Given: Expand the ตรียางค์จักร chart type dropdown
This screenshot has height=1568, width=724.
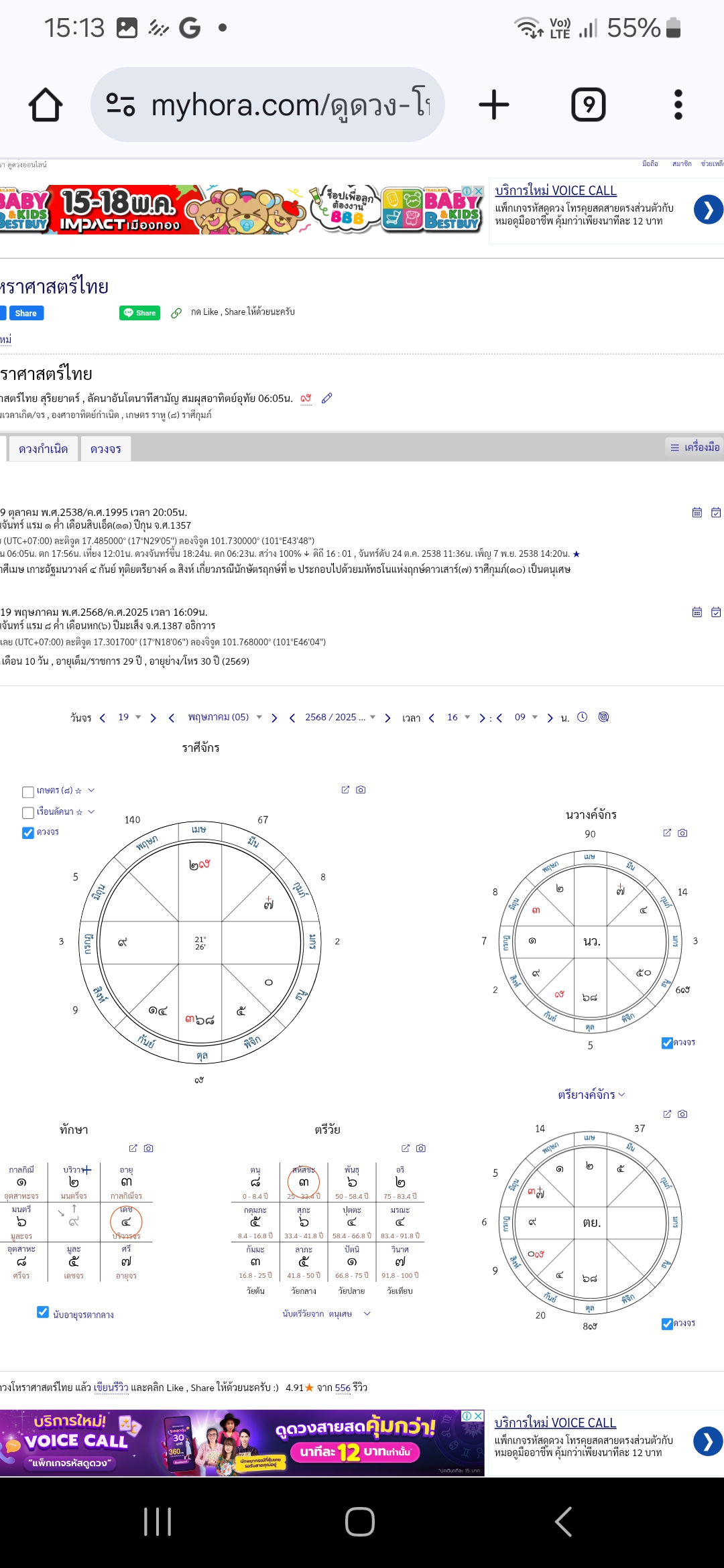Looking at the screenshot, I should click(591, 1095).
